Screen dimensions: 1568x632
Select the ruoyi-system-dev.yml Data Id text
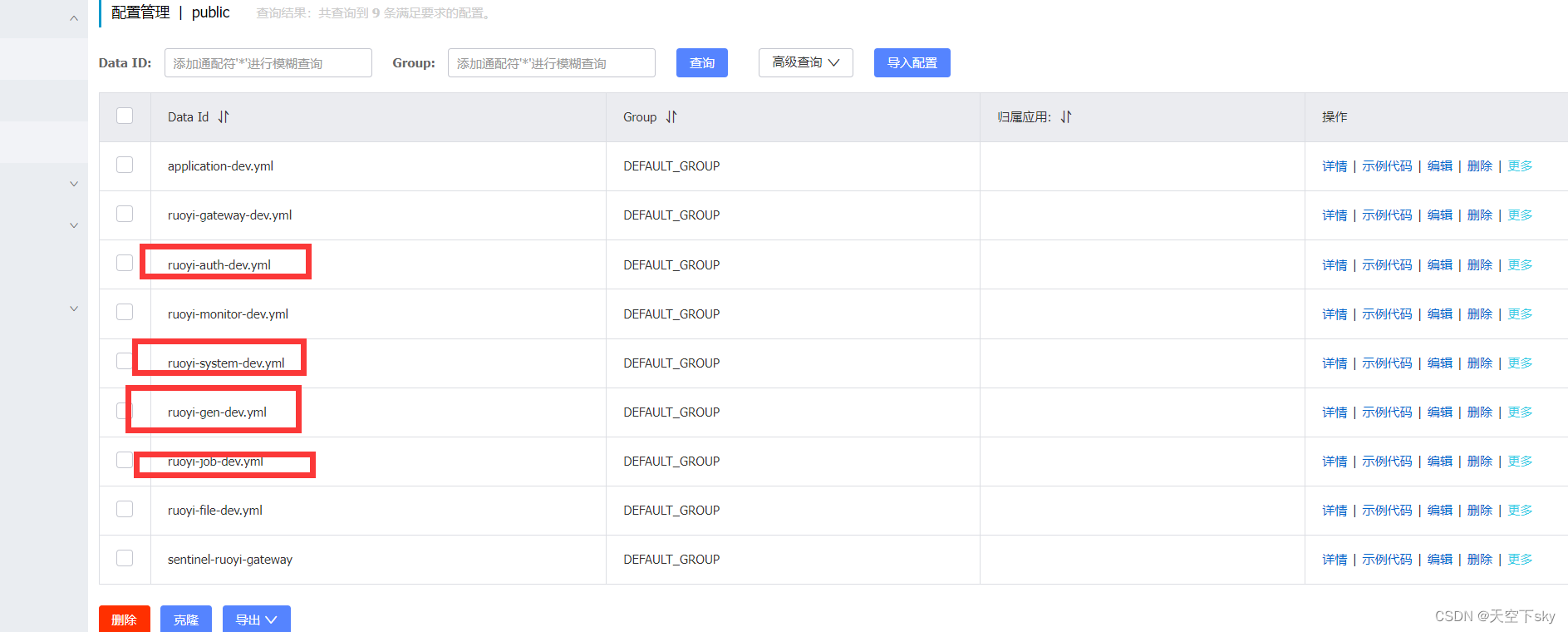coord(226,363)
